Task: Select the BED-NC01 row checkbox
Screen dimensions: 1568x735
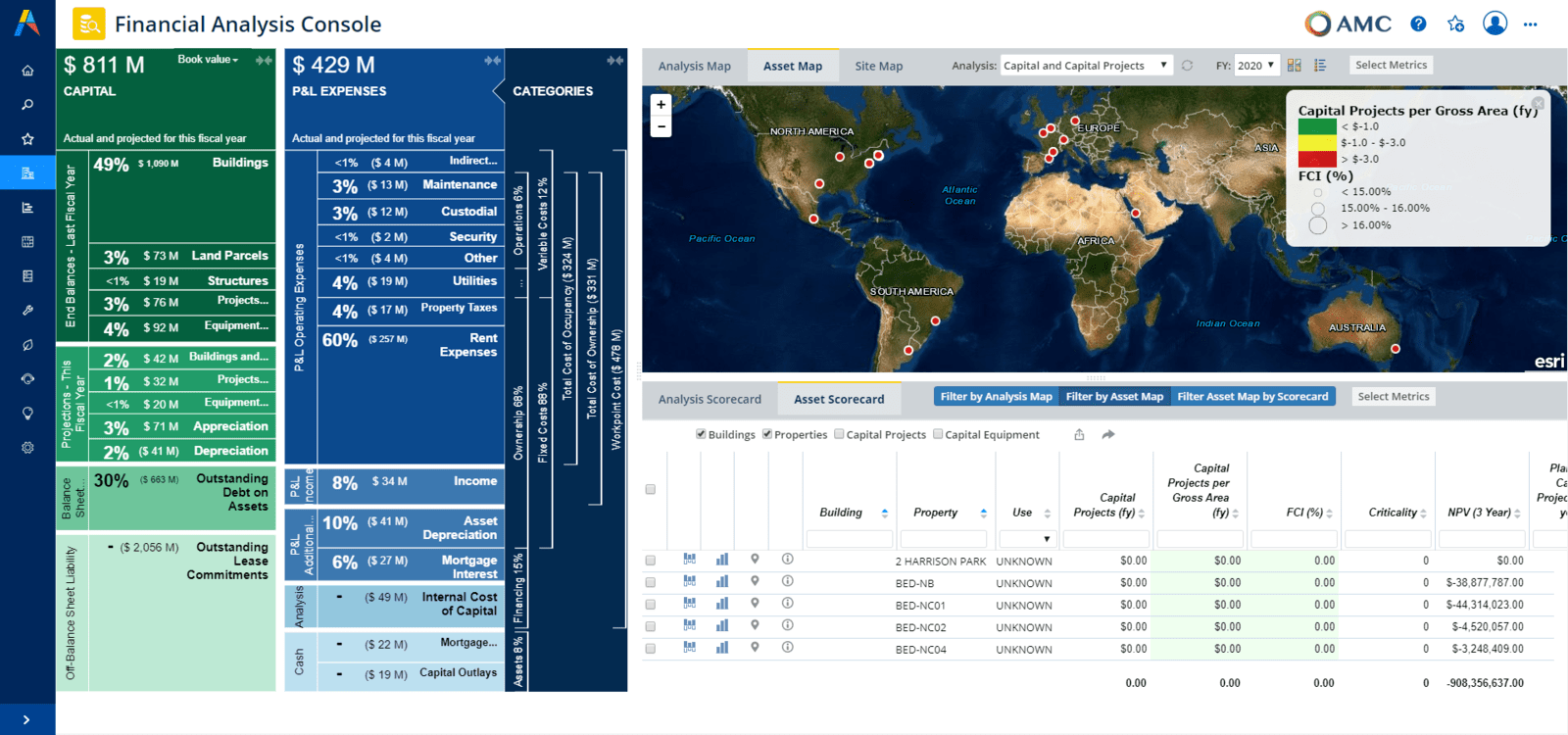Action: [650, 605]
